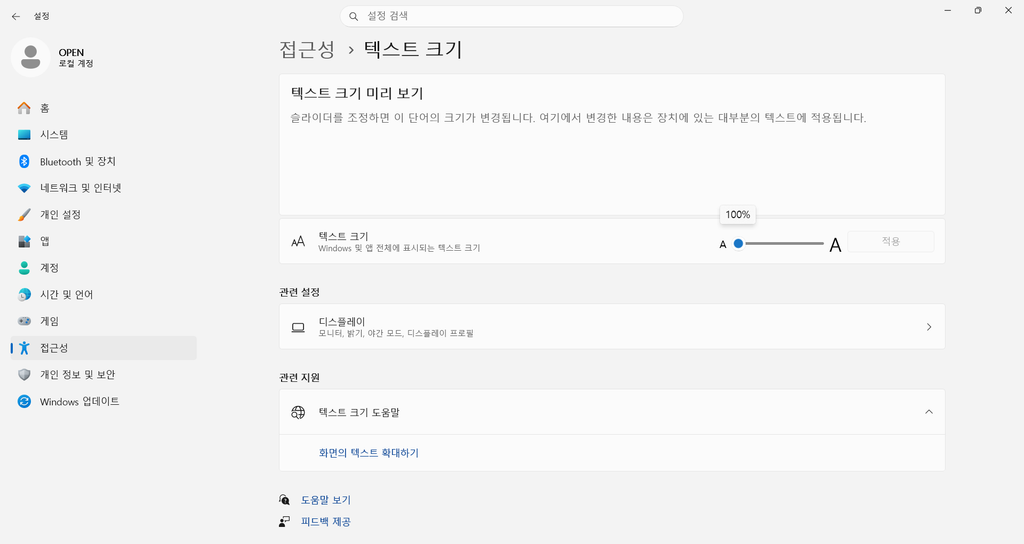
Task: Click the 도움말 보기 help icon
Action: click(x=284, y=500)
